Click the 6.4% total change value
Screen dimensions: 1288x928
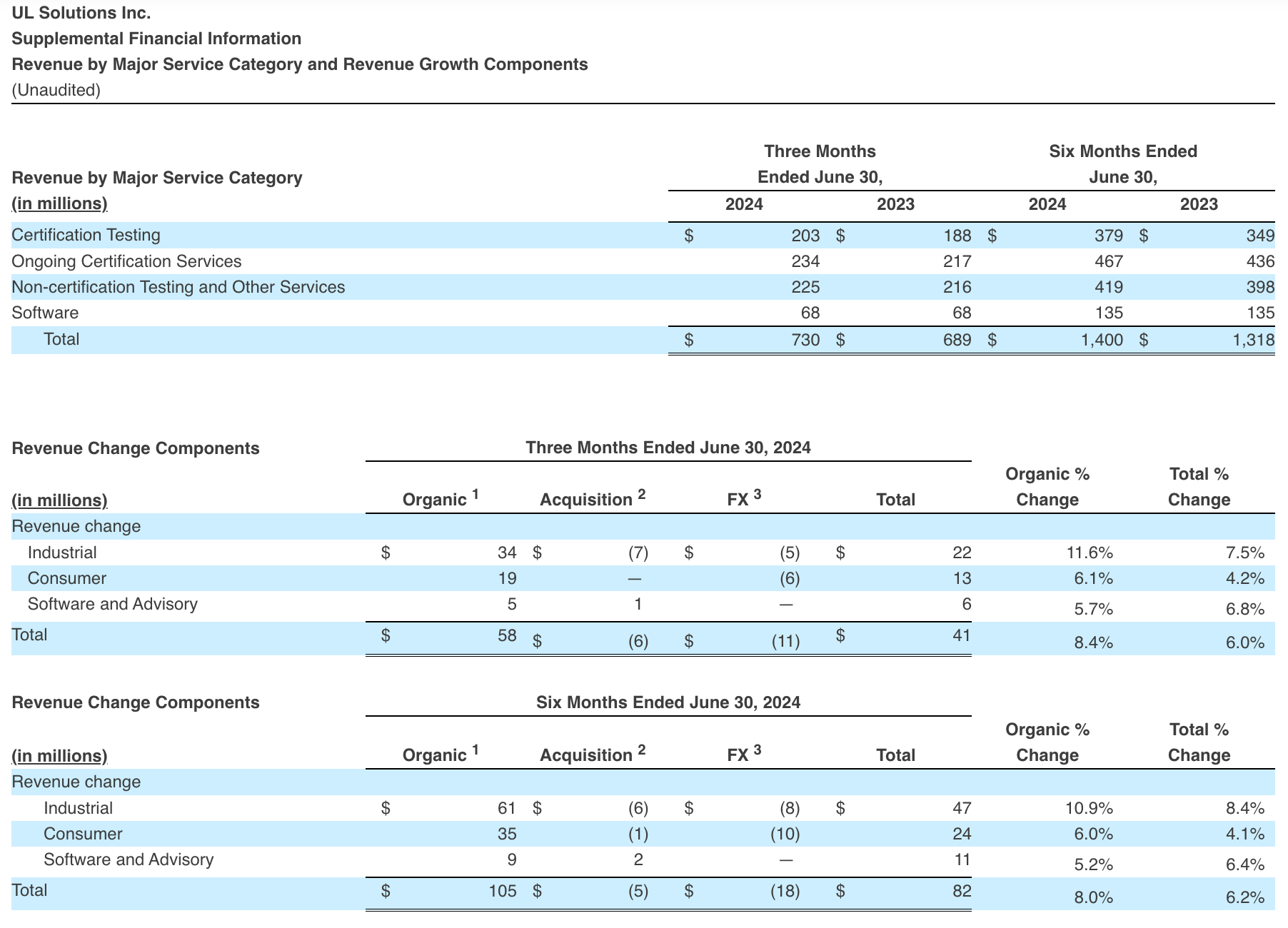tap(1245, 864)
